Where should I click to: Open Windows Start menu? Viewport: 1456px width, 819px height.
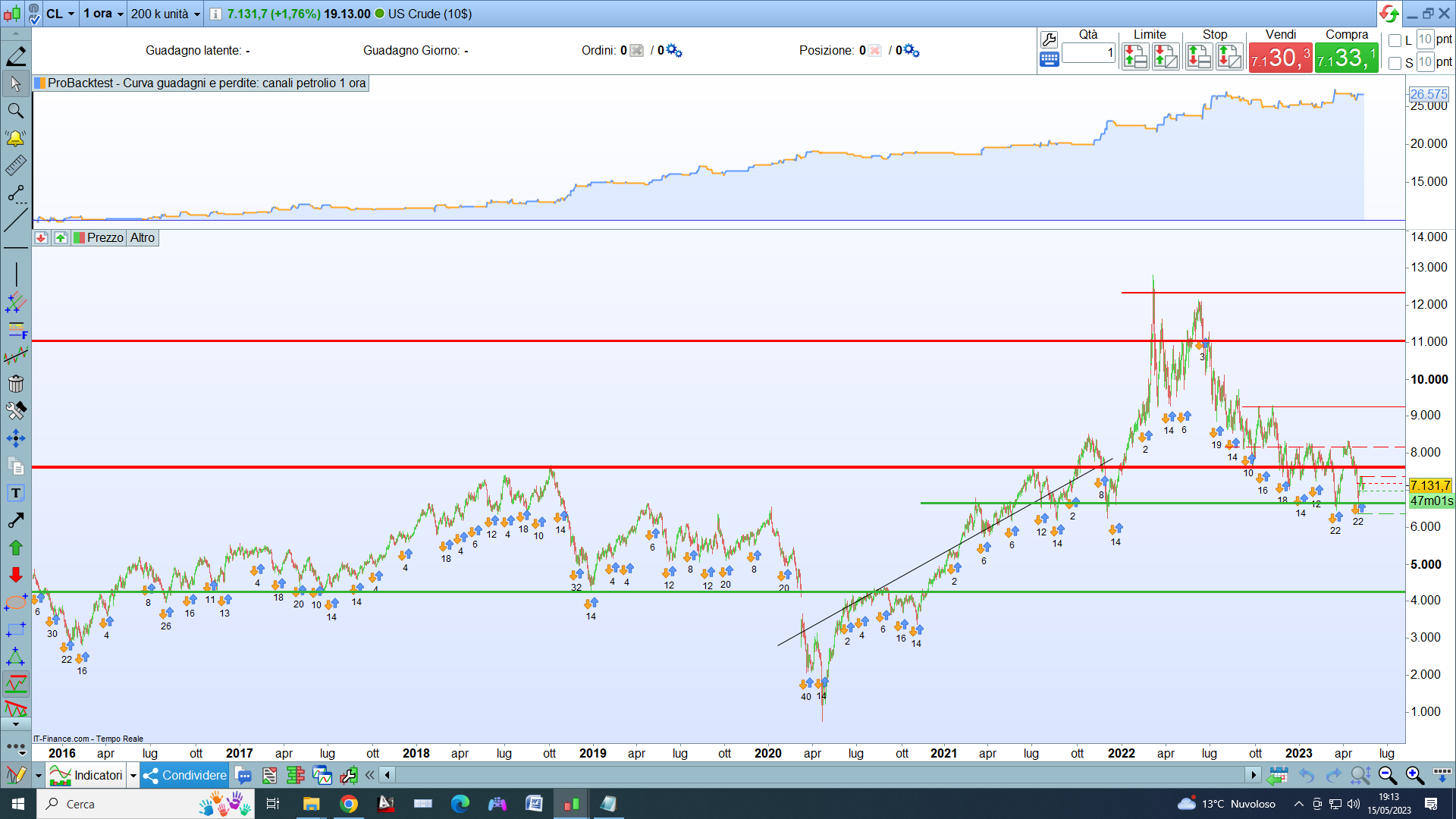[x=18, y=804]
